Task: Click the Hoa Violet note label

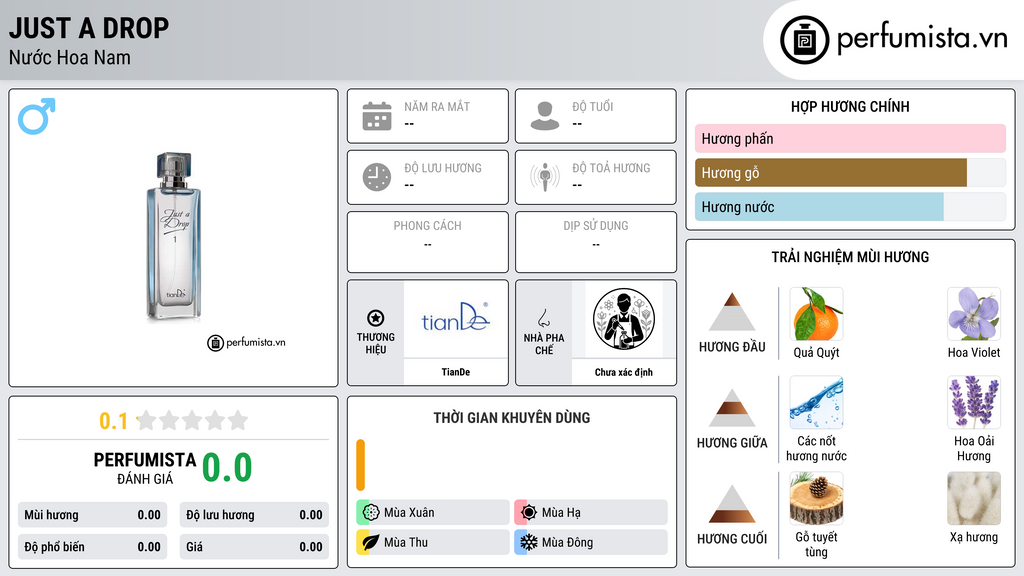Action: click(974, 353)
